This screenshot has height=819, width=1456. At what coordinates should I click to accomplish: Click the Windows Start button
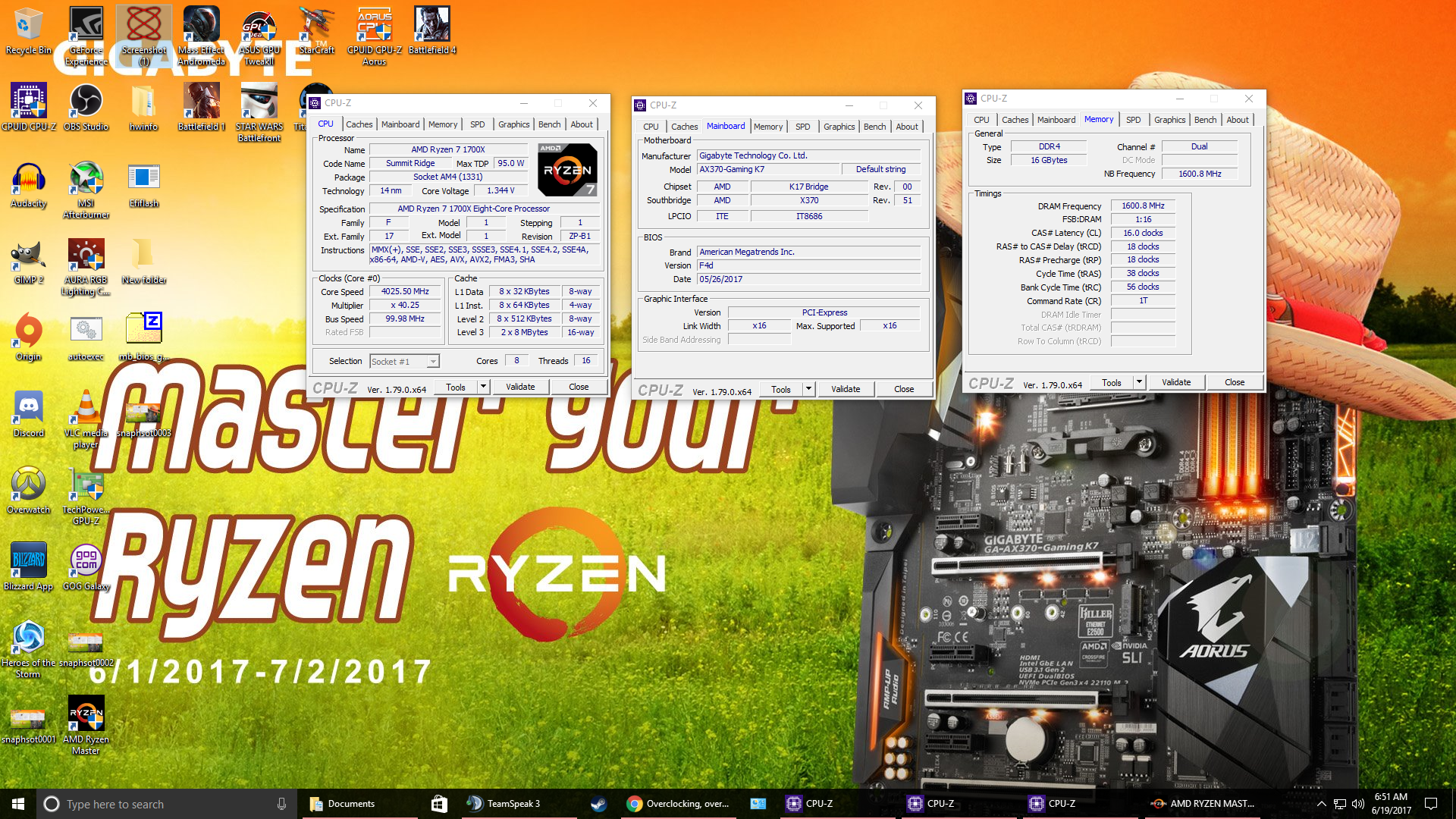[x=18, y=804]
